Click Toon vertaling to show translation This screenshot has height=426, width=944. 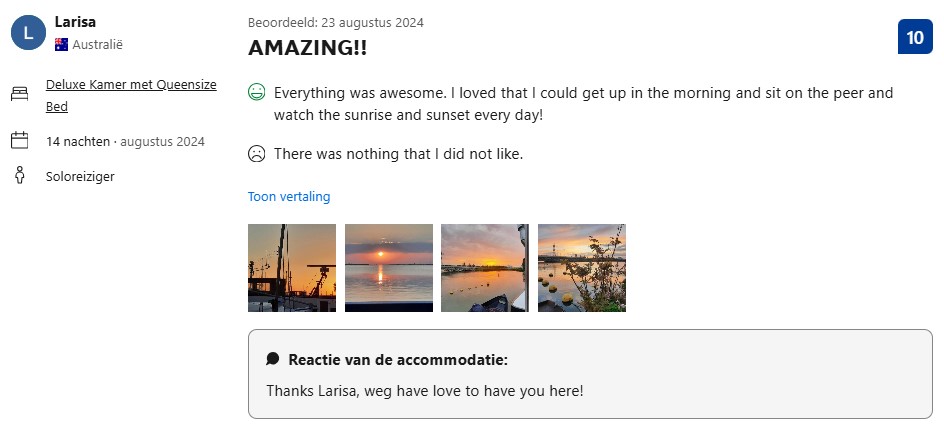coord(289,197)
